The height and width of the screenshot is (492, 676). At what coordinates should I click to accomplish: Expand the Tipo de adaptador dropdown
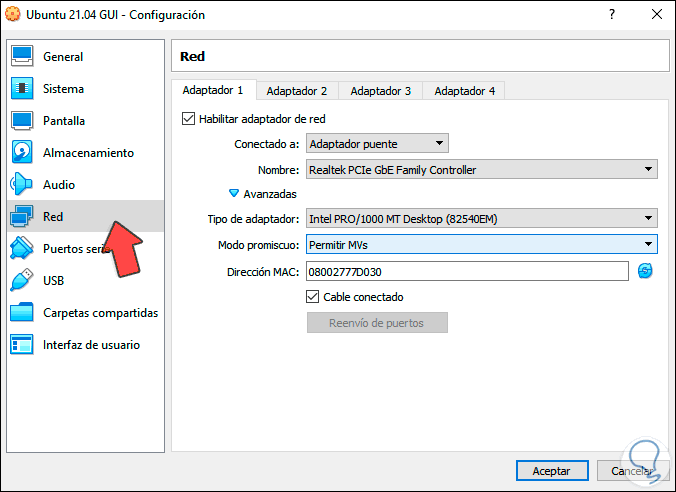[x=481, y=218]
